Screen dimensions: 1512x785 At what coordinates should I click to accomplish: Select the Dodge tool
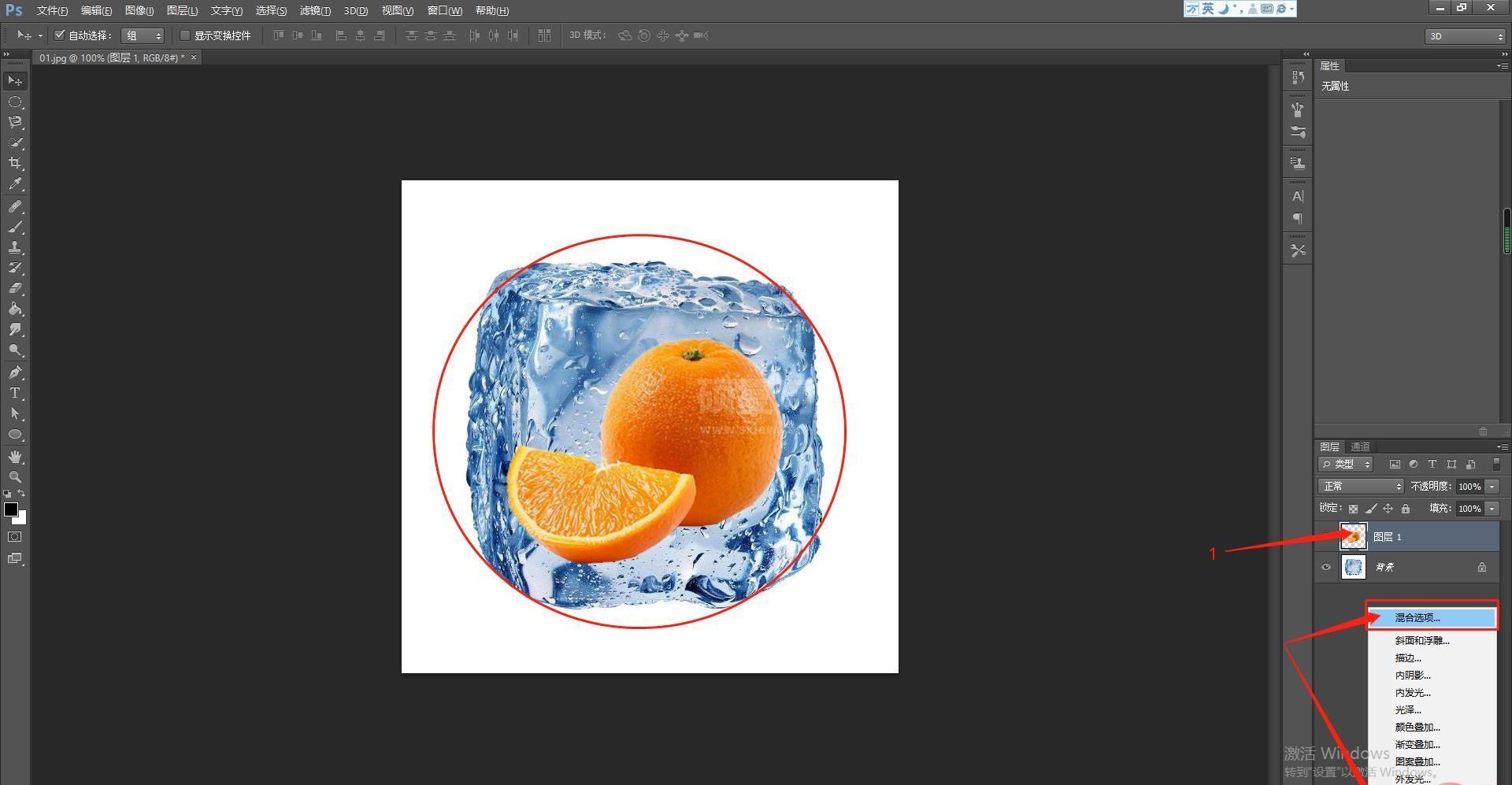point(15,350)
